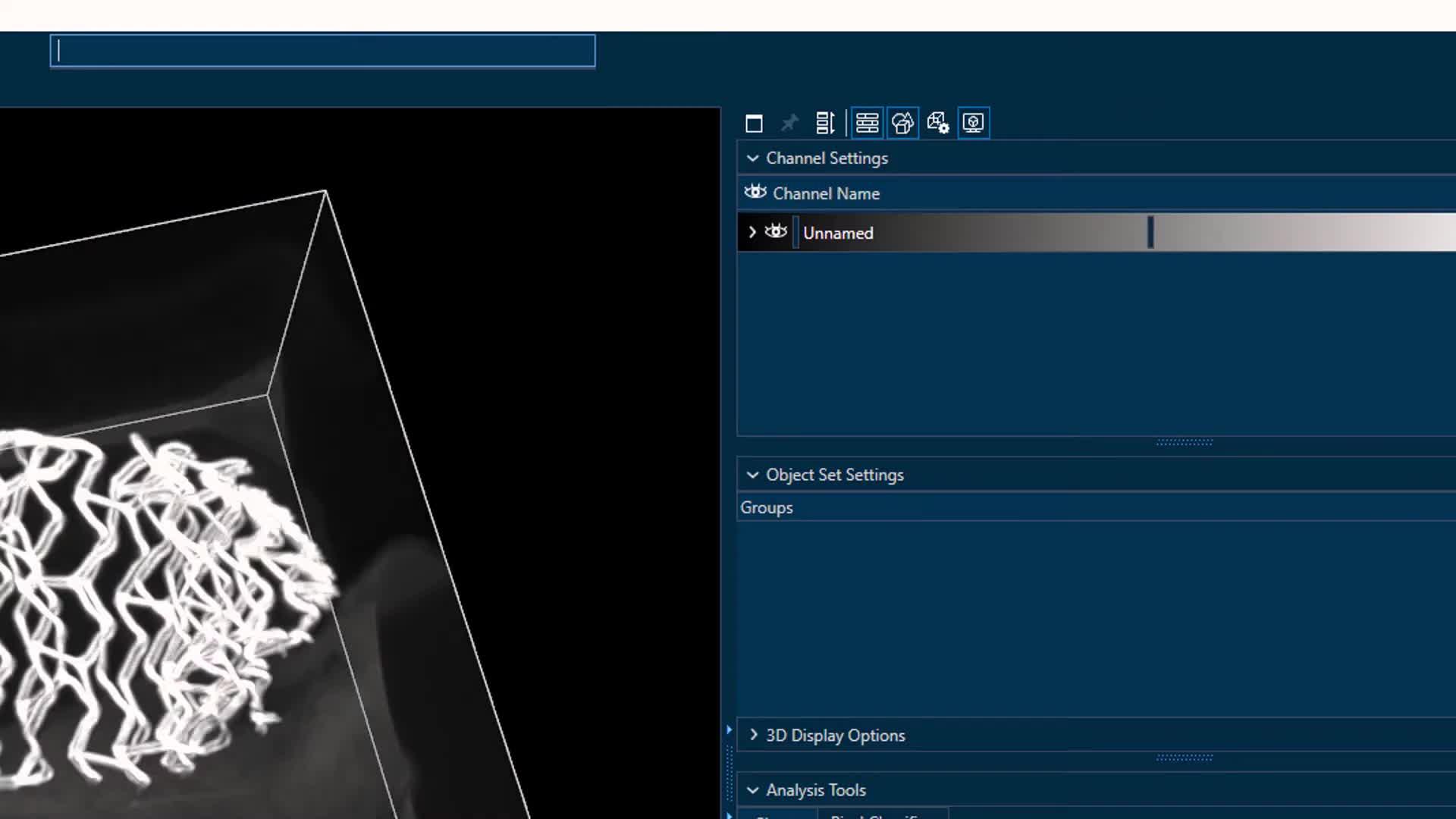Screen dimensions: 1456x819
Task: Collapse the Object Set Settings section
Action: (x=752, y=475)
